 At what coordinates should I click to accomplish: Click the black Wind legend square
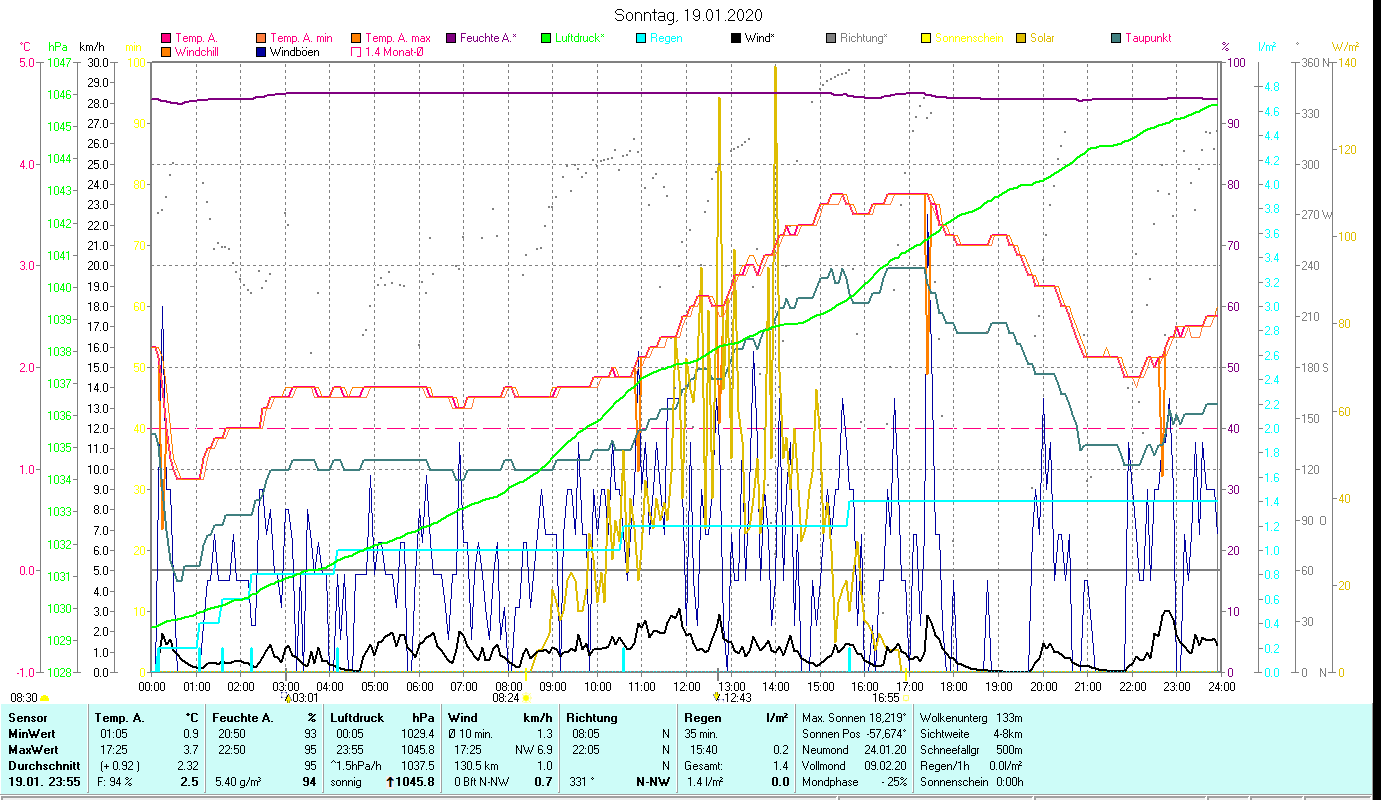point(737,39)
